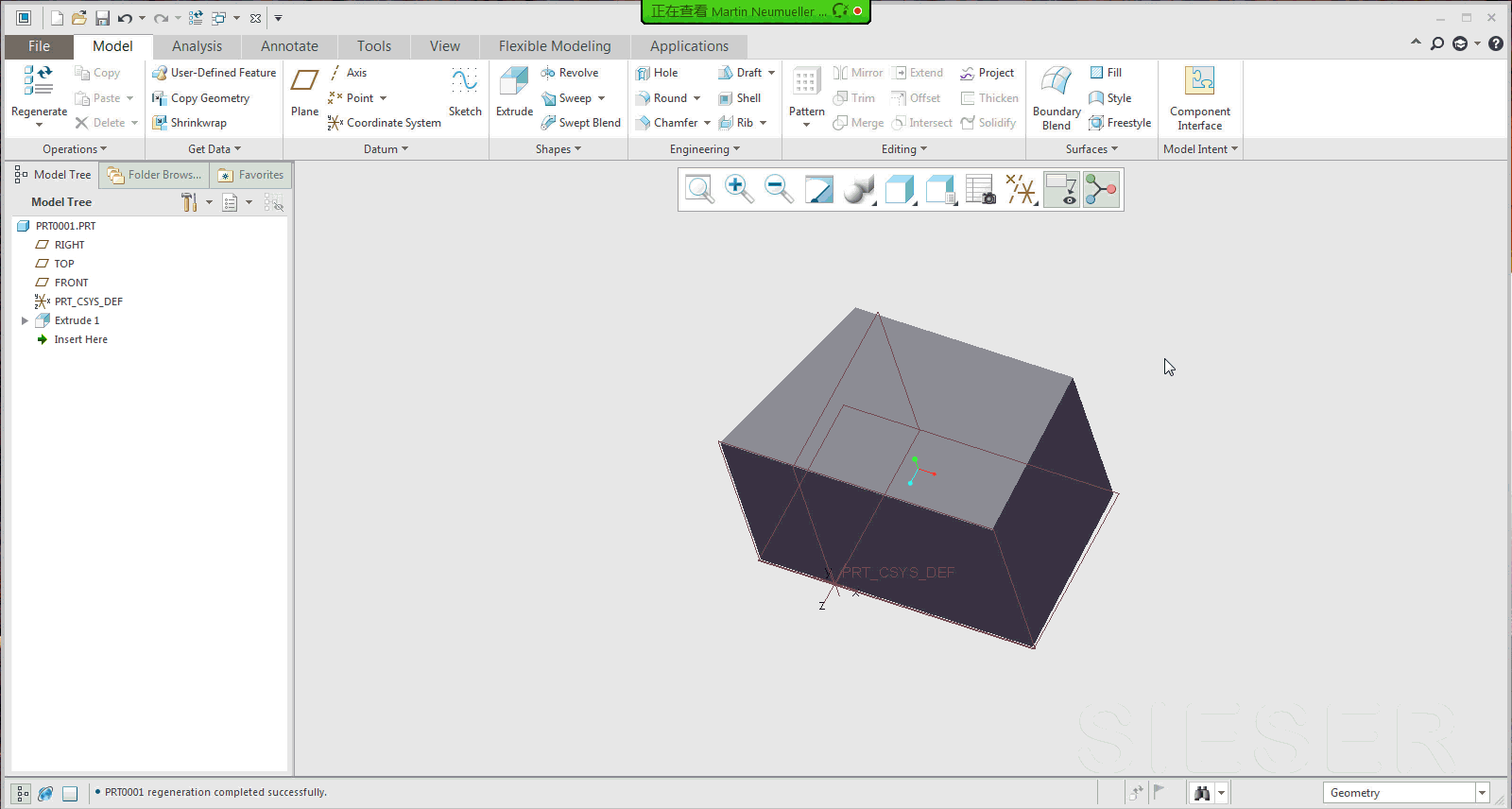
Task: Open the Flexible Modeling tab
Action: coord(554,46)
